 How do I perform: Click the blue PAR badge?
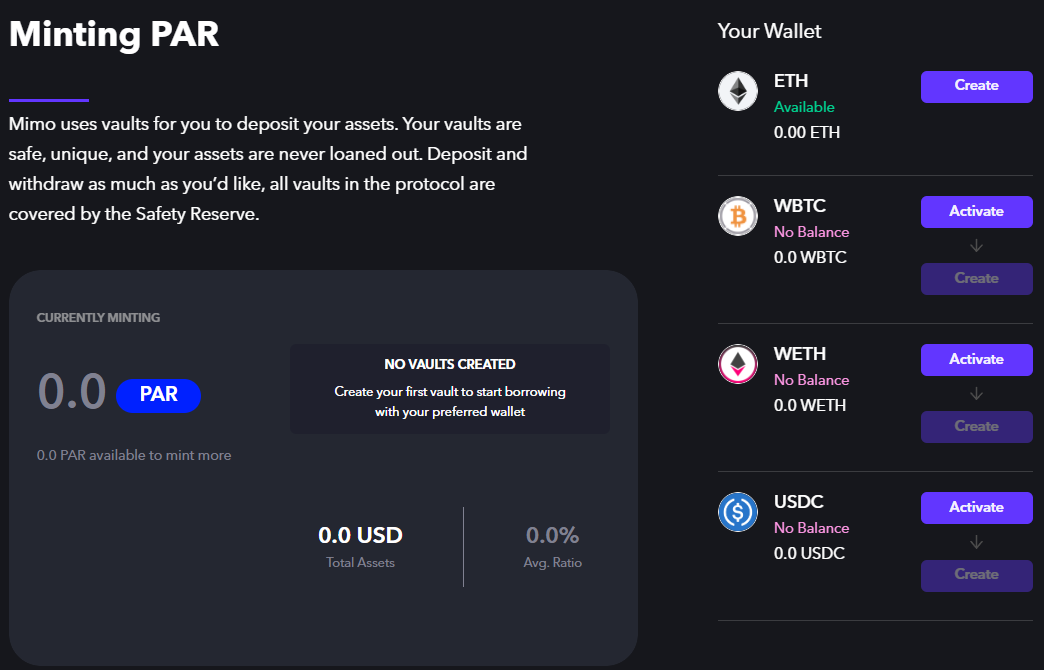(x=158, y=395)
